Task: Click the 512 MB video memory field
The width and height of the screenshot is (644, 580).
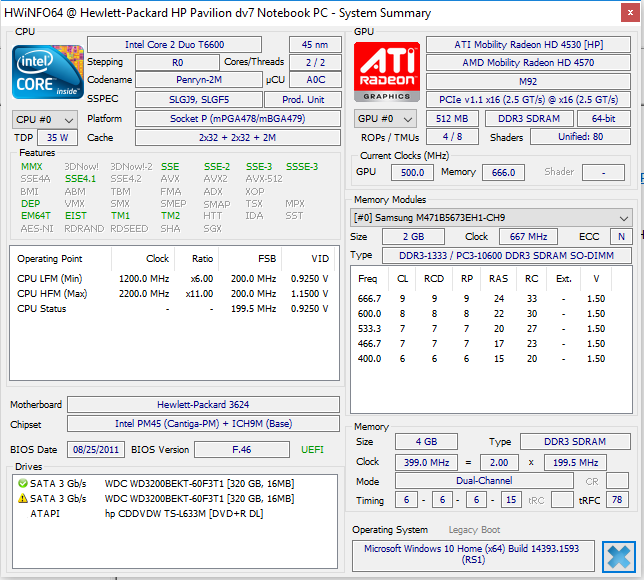Action: (452, 119)
